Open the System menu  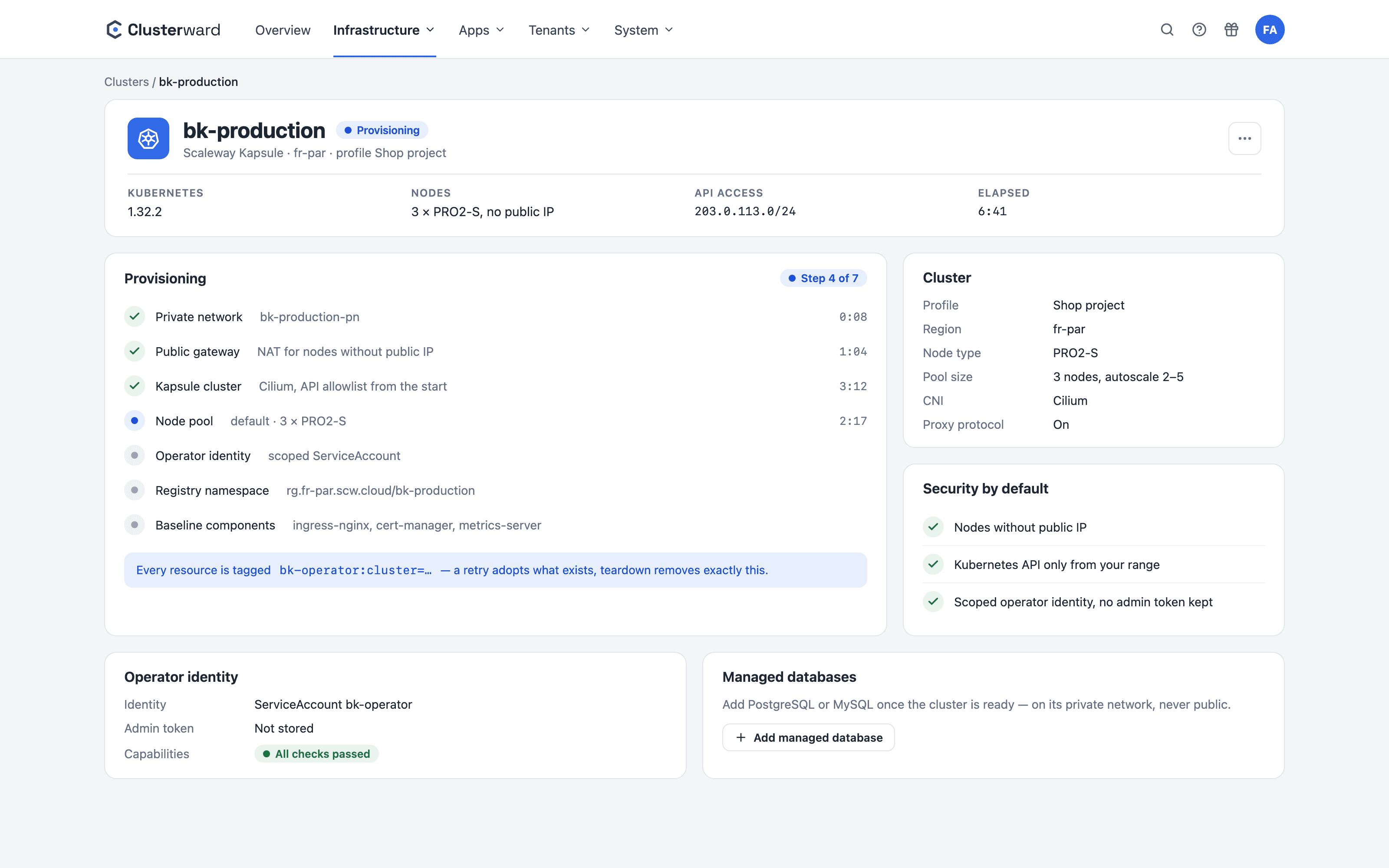[x=643, y=30]
